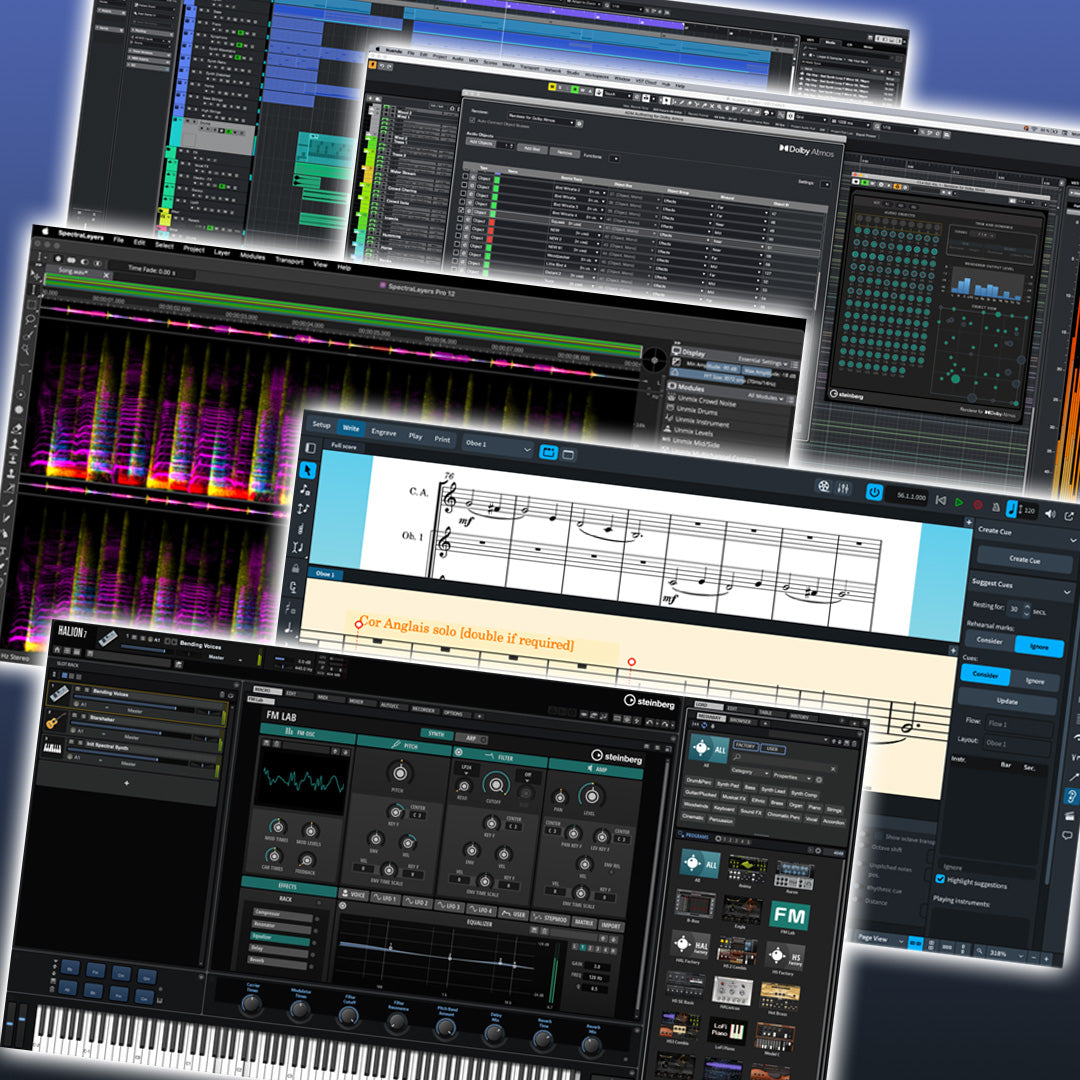1080x1080 pixels.
Task: Open the Dorico mixer icon
Action: (x=842, y=488)
